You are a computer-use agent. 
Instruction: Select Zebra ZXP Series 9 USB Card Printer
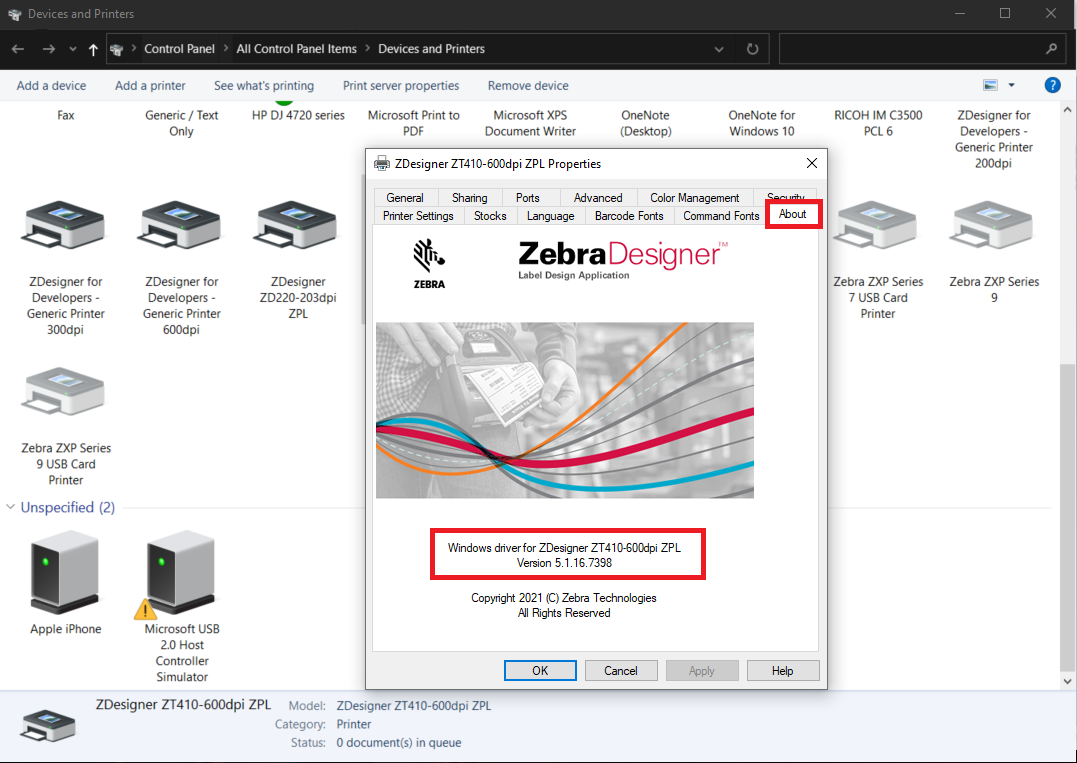pyautogui.click(x=66, y=394)
